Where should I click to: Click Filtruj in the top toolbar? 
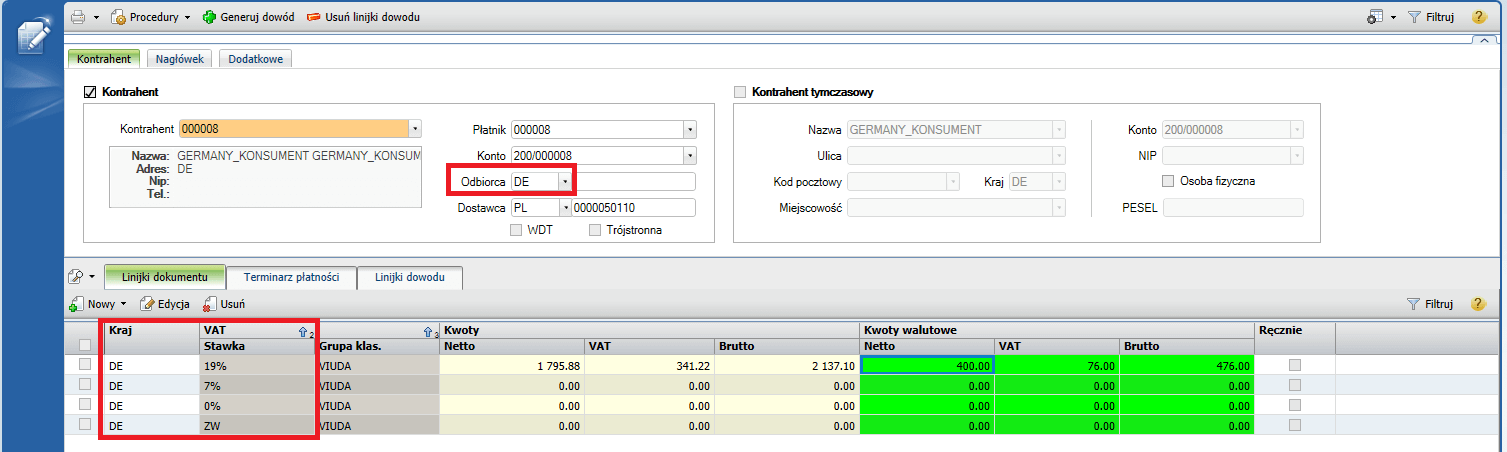click(1430, 17)
